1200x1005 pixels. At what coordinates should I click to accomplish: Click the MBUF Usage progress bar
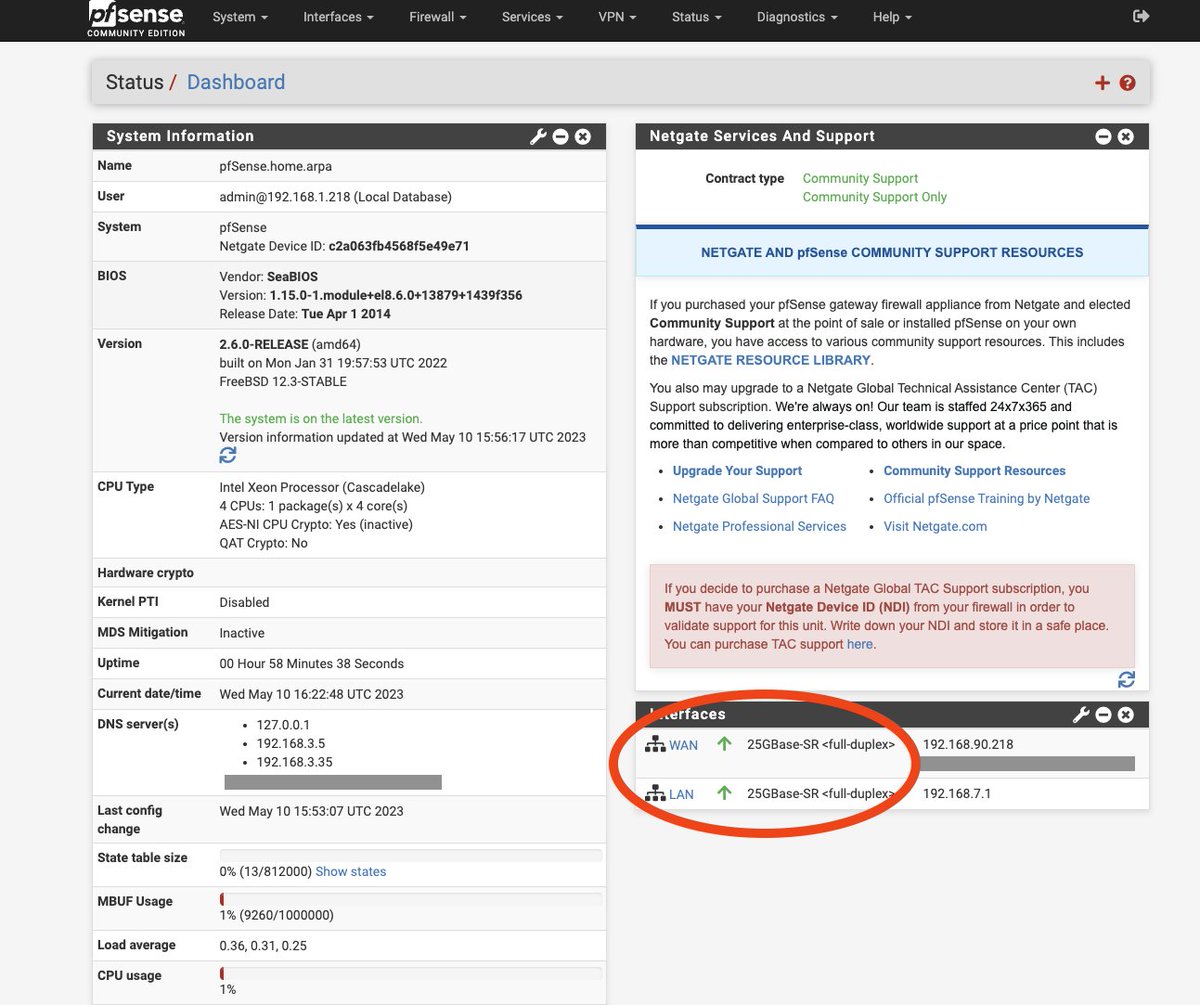point(411,899)
